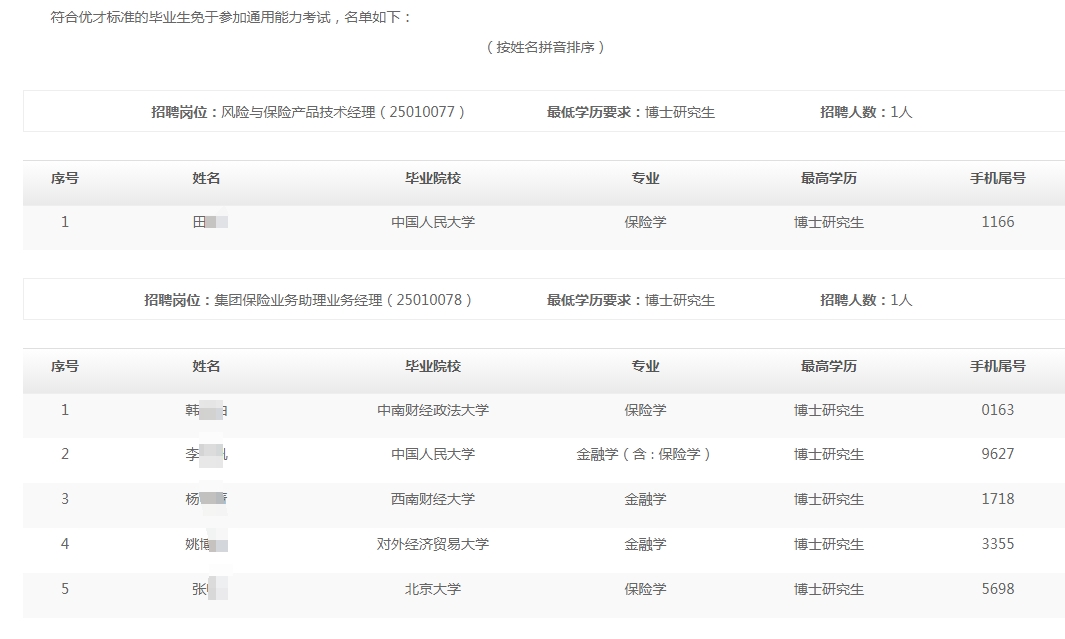1065x639 pixels.
Task: Click the 按姓名拼音排序 note
Action: (545, 47)
